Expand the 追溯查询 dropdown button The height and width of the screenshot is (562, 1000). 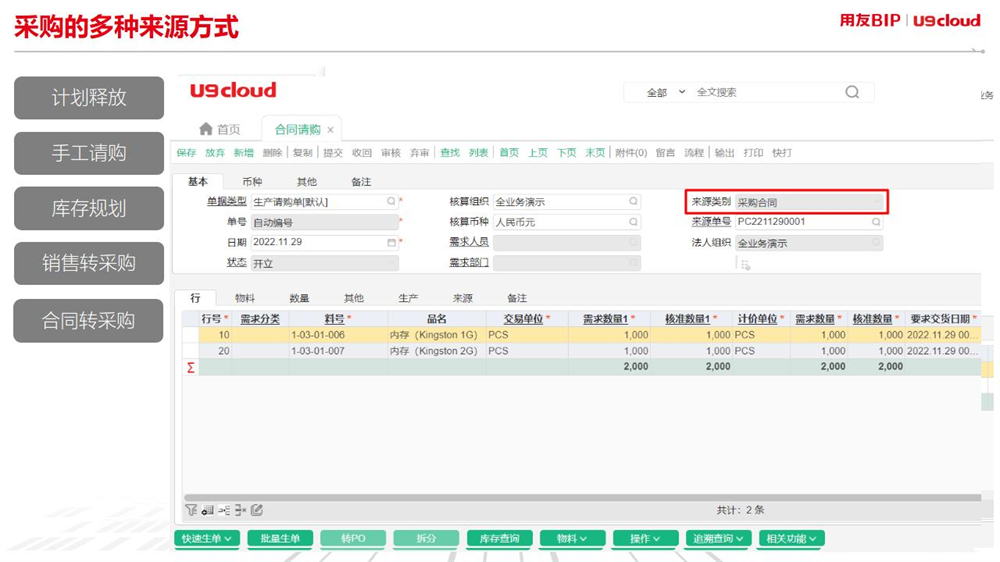[718, 538]
